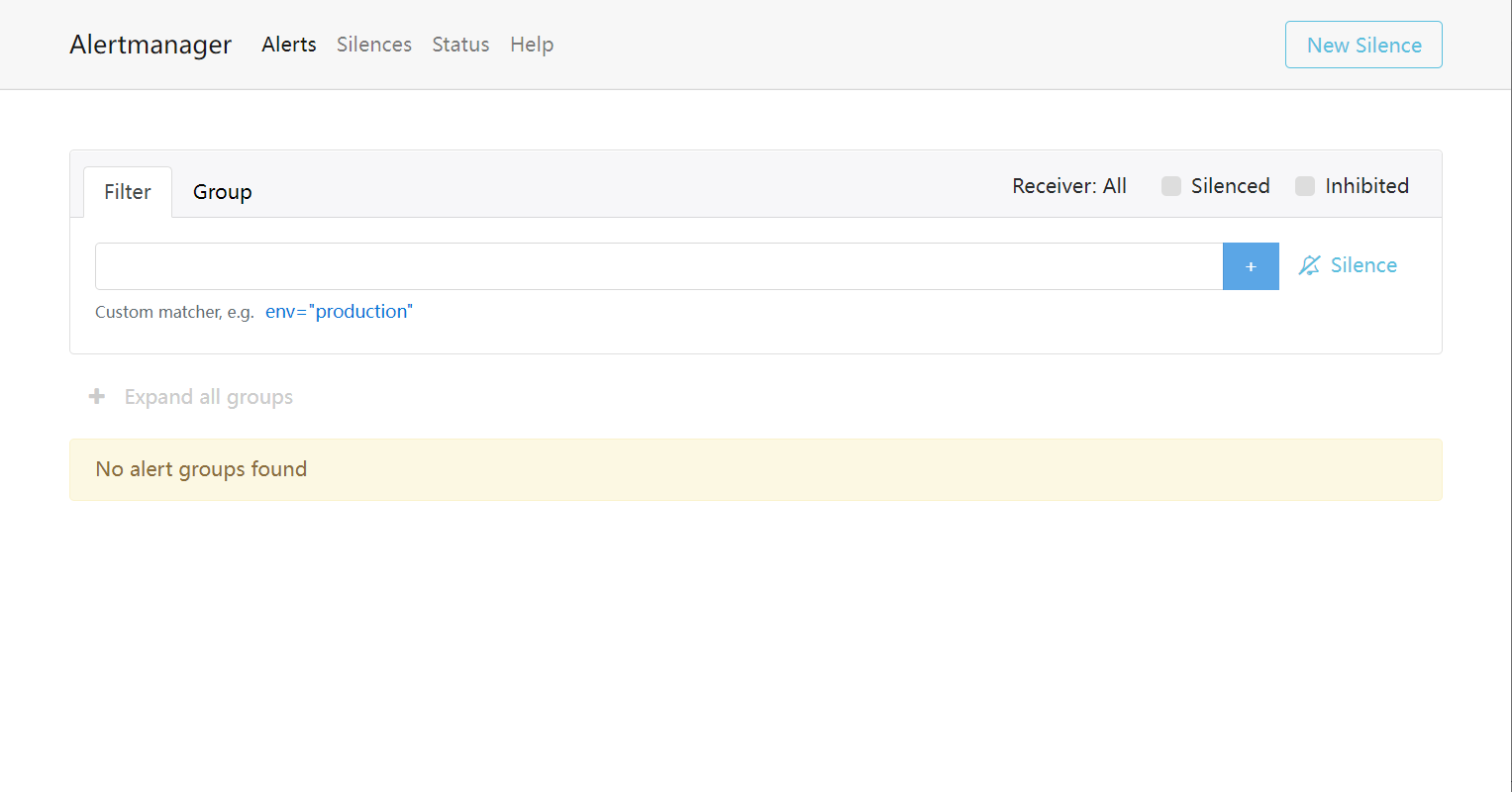
Task: Expand all groups
Action: tap(191, 397)
